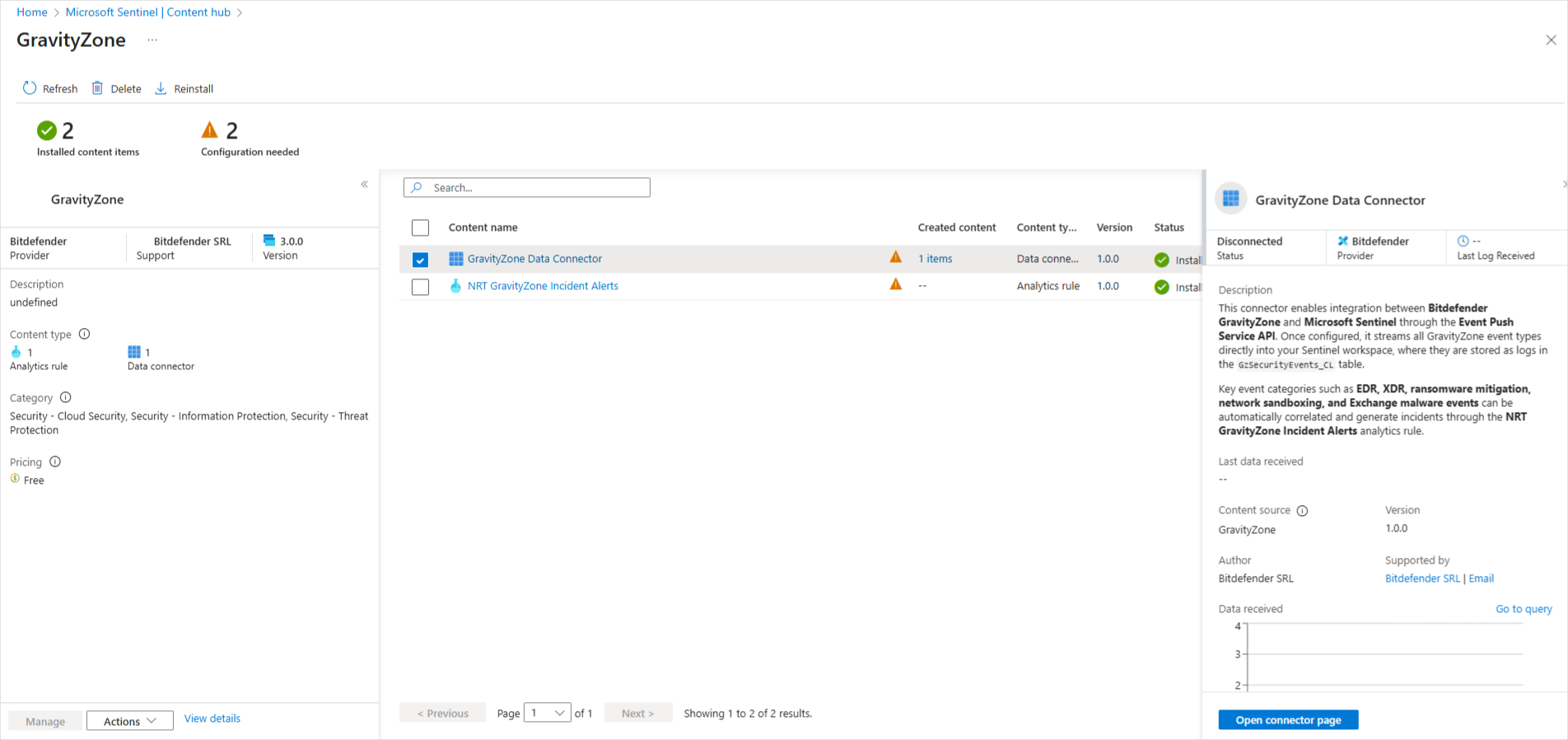Click the Reinstall download icon
Image resolution: width=1568 pixels, height=740 pixels.
coord(161,88)
